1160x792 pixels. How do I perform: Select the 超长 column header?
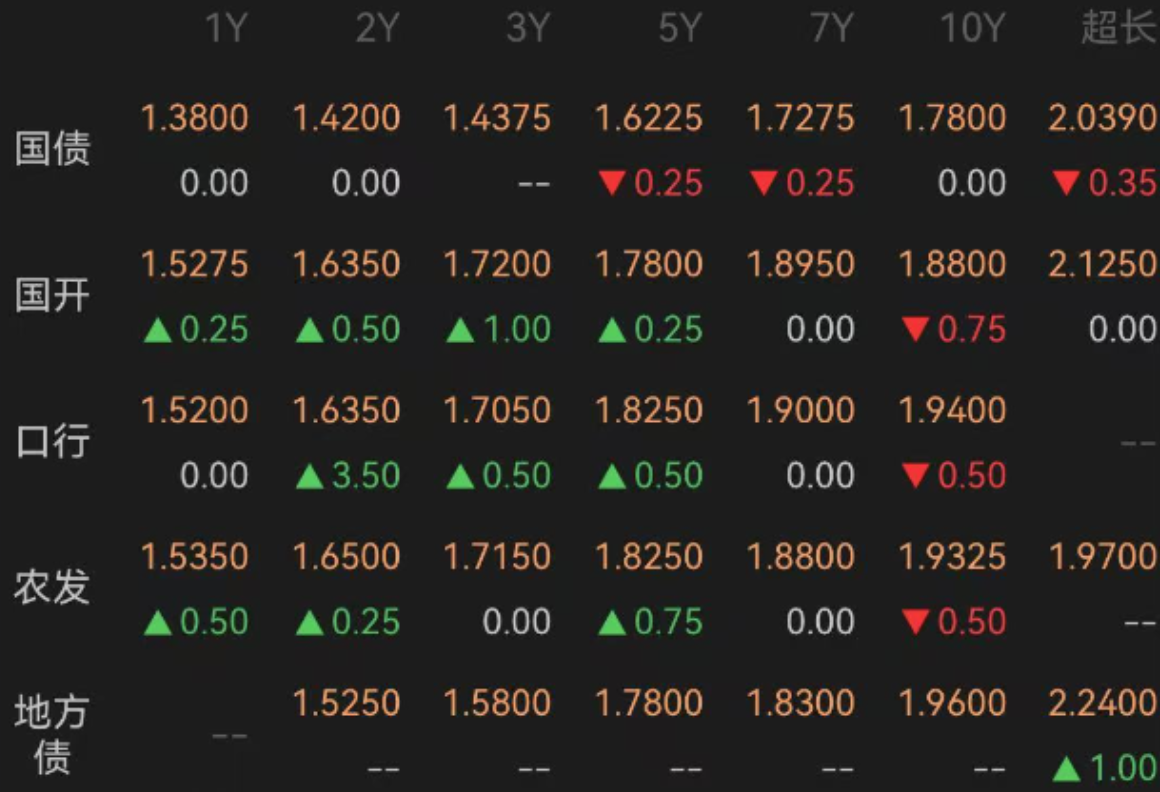click(1119, 28)
